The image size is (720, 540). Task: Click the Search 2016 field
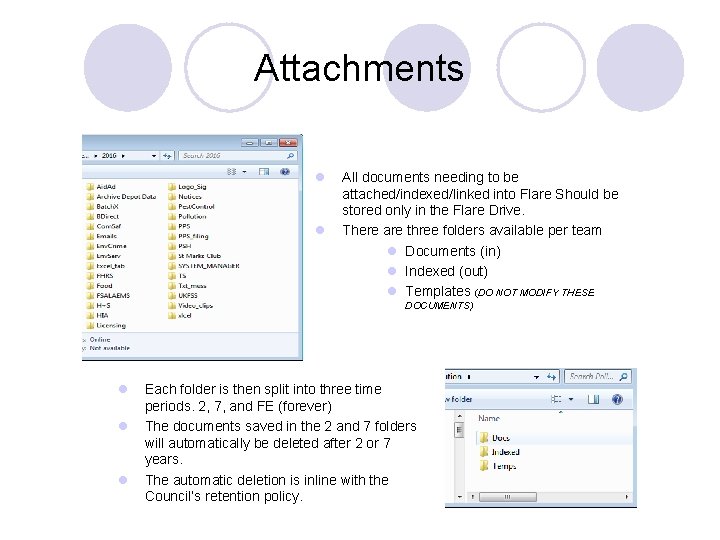pos(237,156)
